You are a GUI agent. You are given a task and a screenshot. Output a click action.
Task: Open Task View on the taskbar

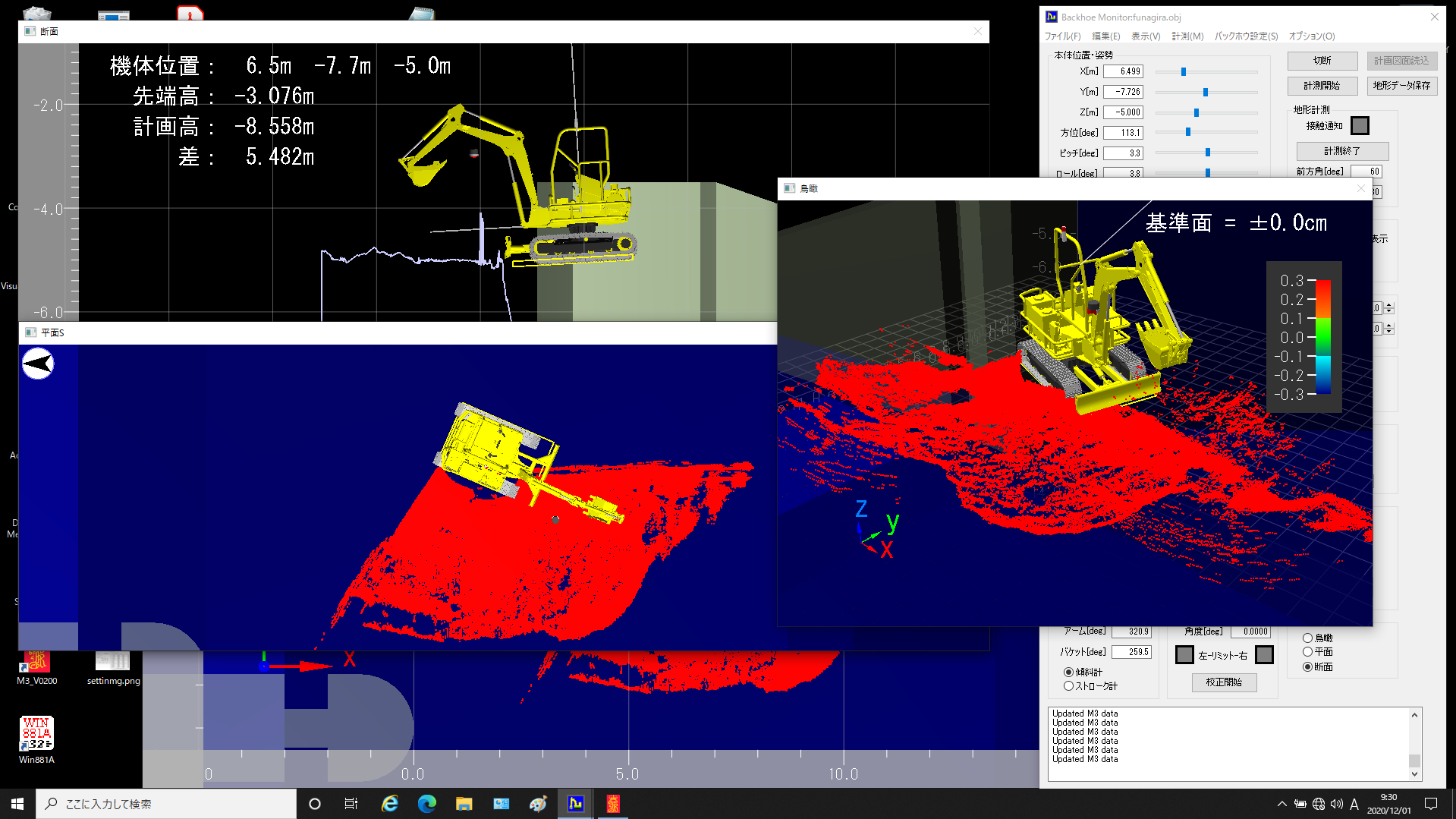(351, 804)
